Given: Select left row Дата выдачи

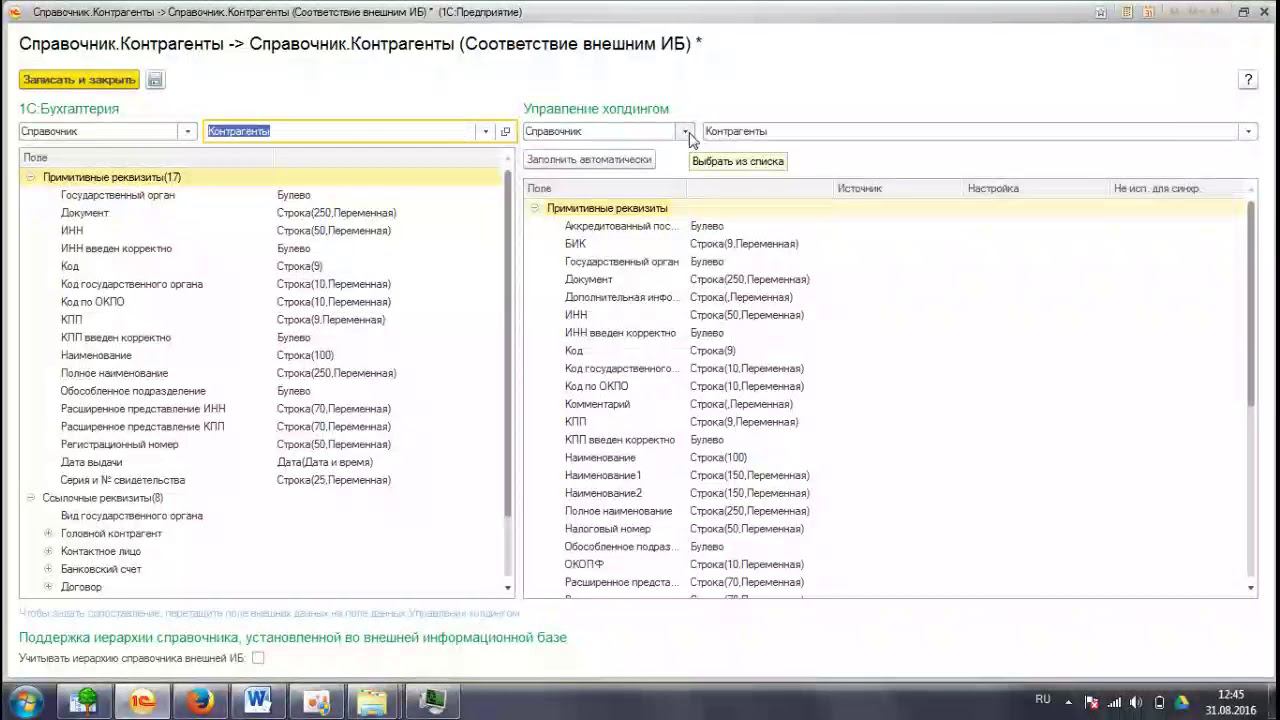Looking at the screenshot, I should pyautogui.click(x=260, y=462).
